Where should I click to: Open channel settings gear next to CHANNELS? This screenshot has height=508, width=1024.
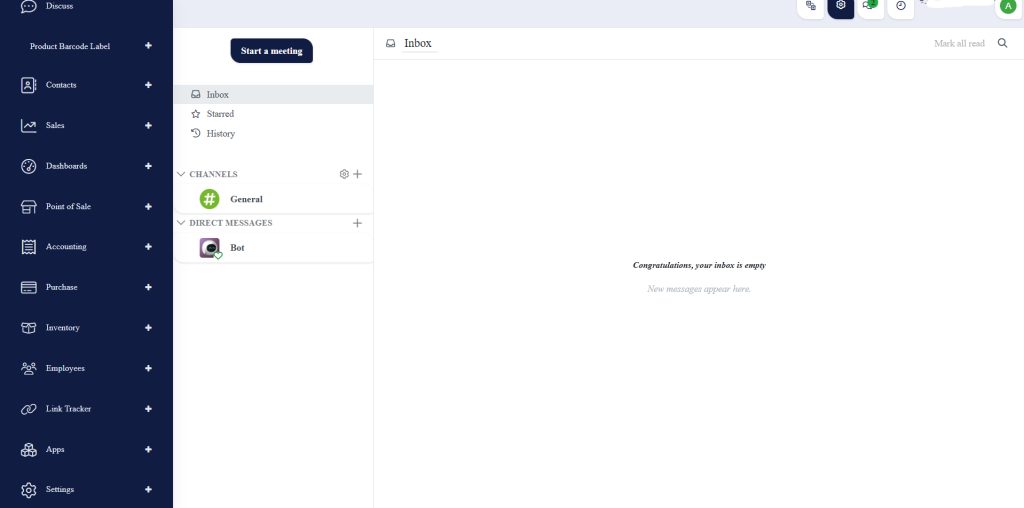pos(344,174)
